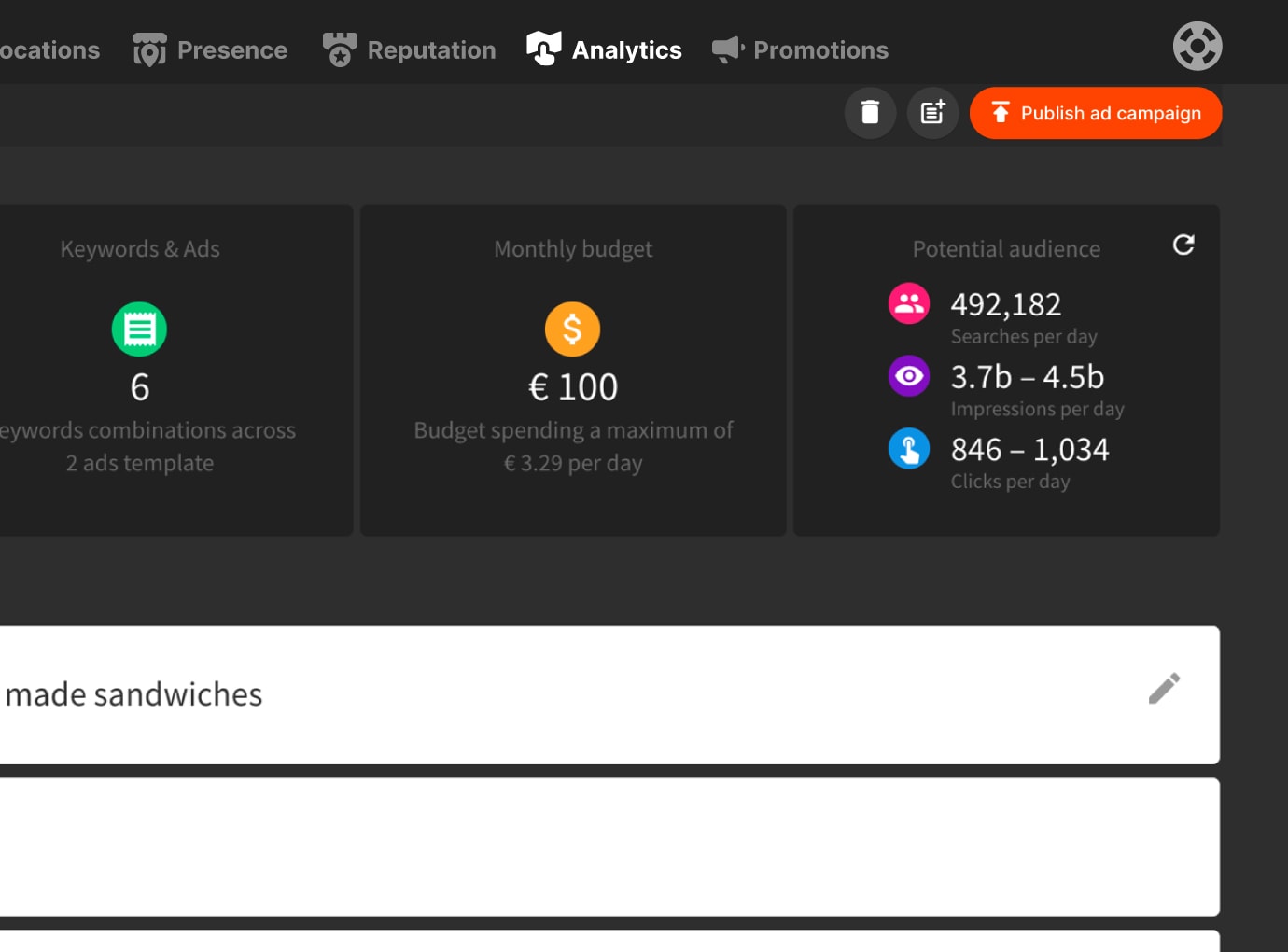The image size is (1288, 952).
Task: Click the orange dollar budget icon
Action: (x=572, y=329)
